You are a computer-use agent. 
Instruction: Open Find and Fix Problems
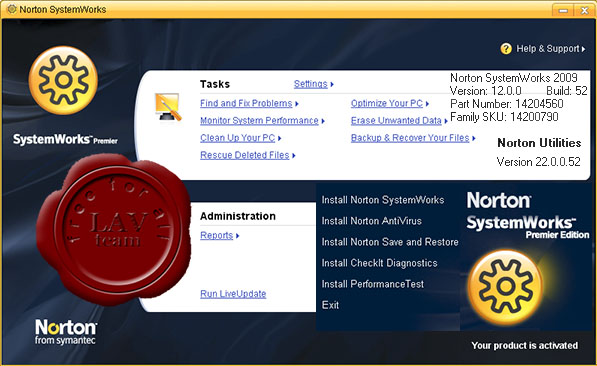(246, 103)
